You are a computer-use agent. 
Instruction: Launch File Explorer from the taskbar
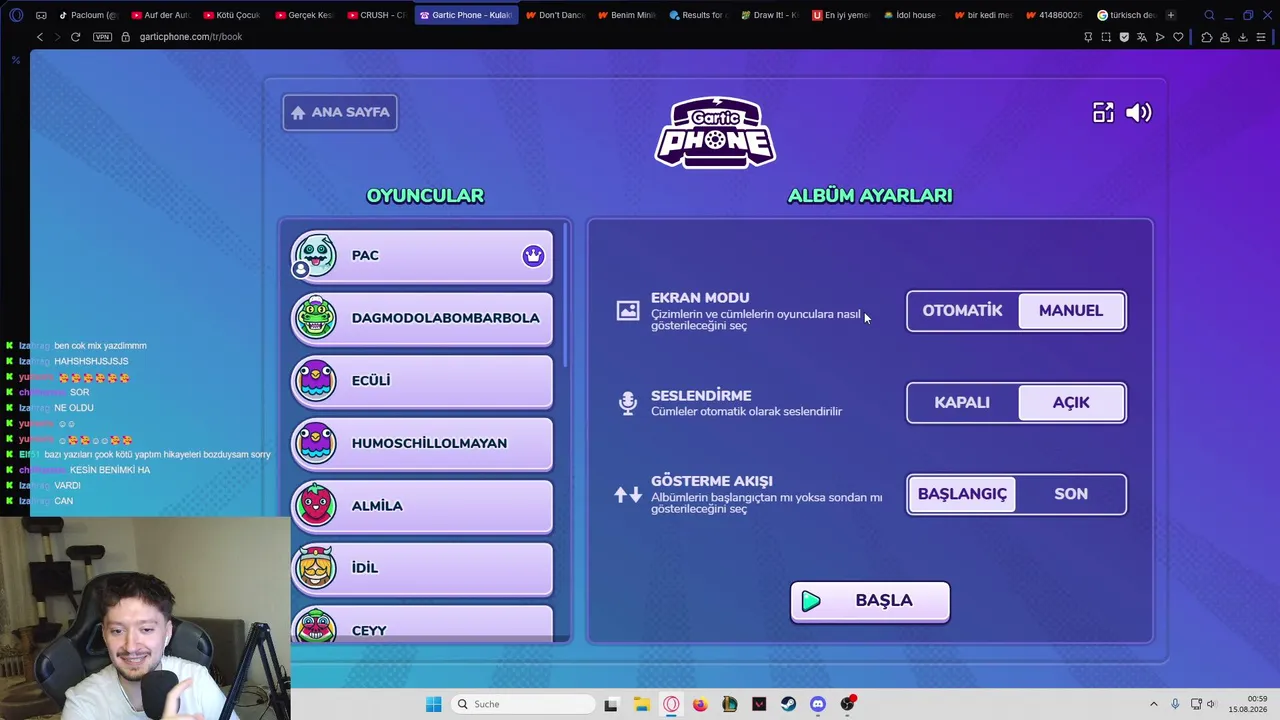point(641,704)
